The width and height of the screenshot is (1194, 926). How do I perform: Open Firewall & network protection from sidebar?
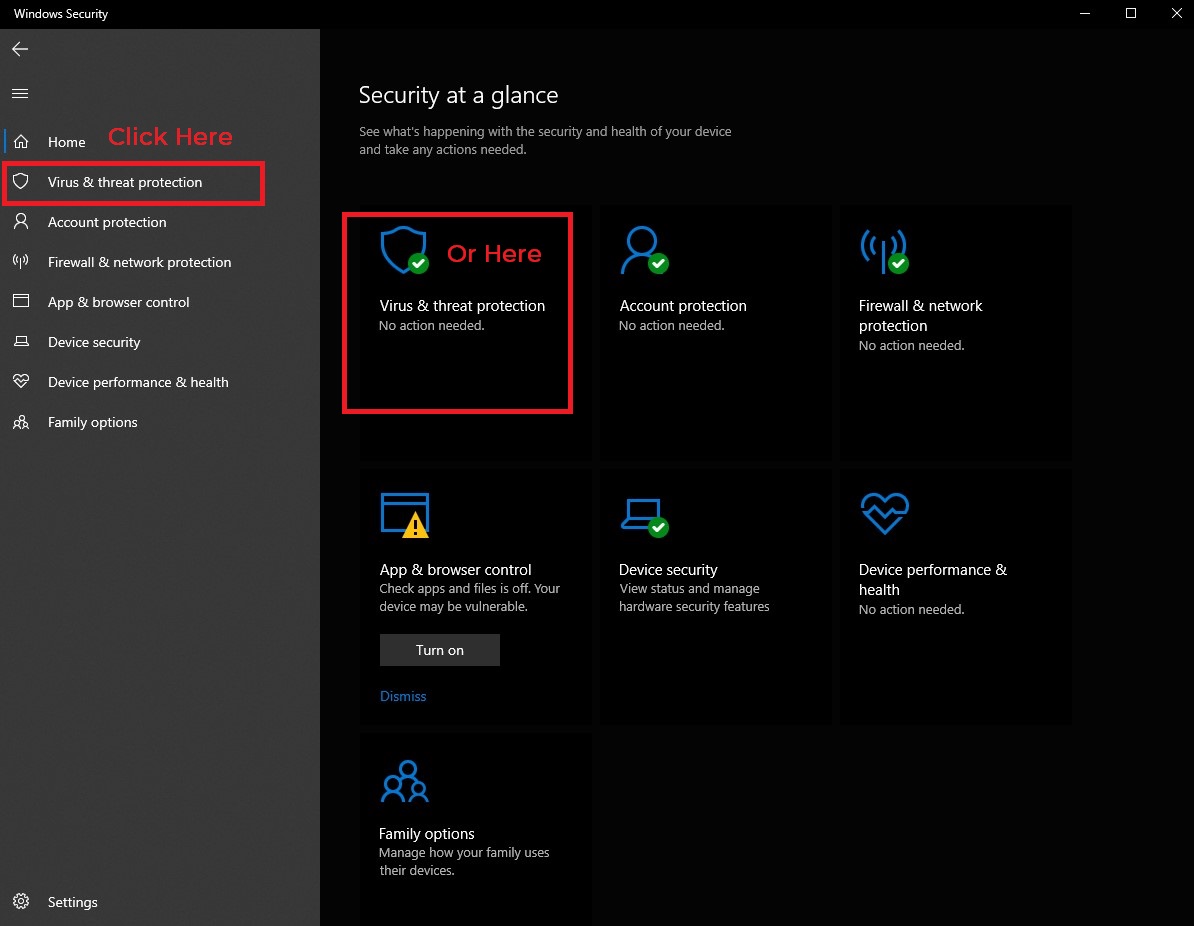[139, 262]
